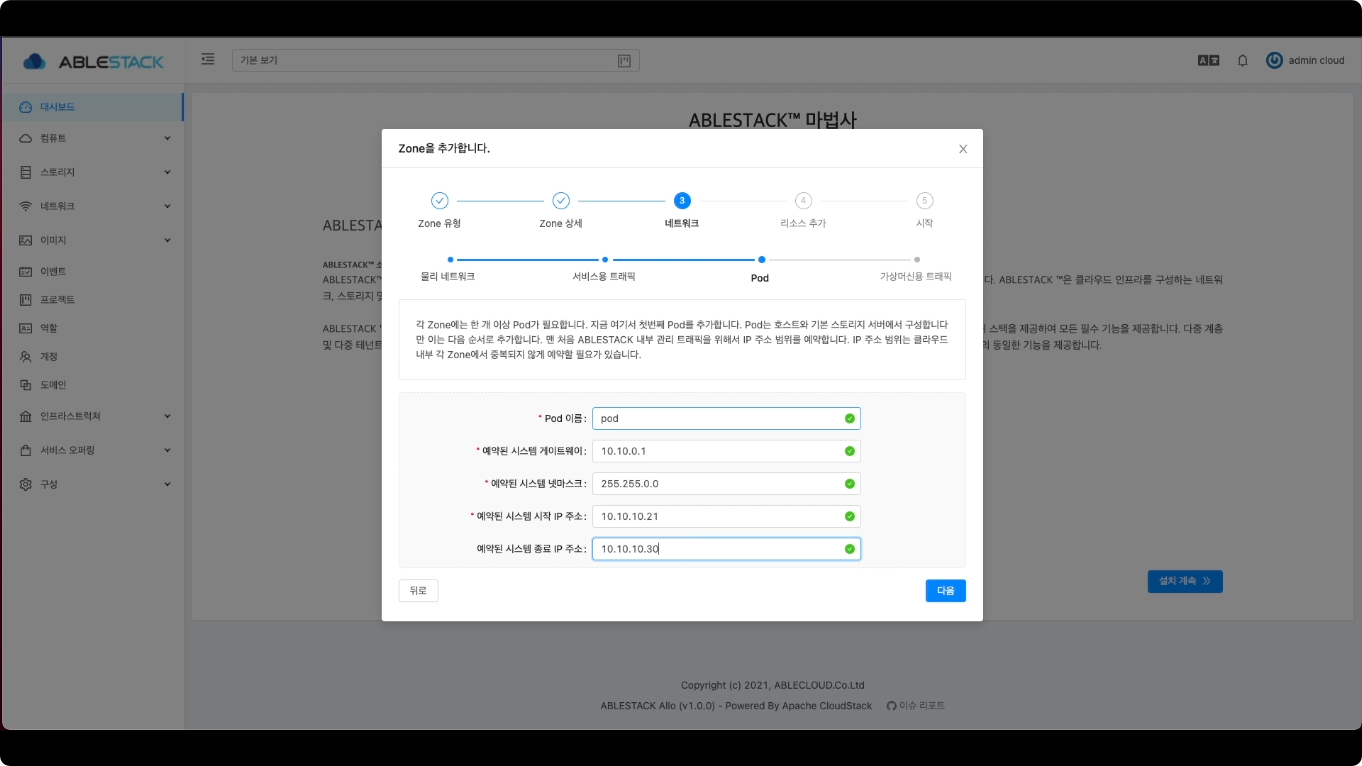The image size is (1362, 766).
Task: Click the 서비스 오퍼링 shopping bag icon
Action: pos(26,450)
